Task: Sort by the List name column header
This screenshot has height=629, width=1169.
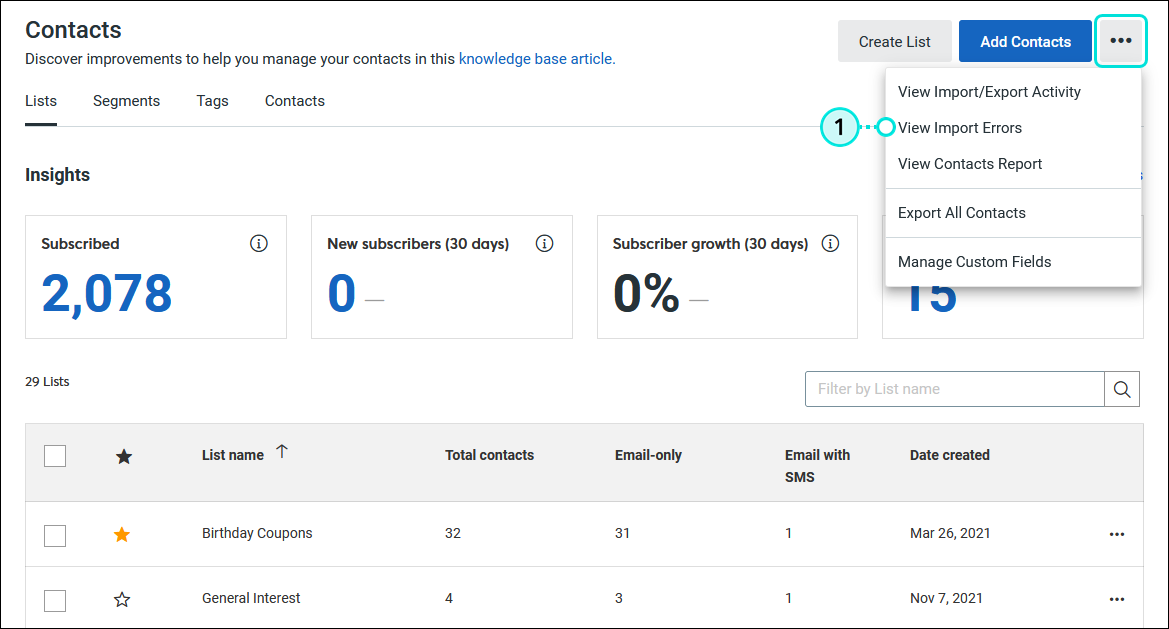Action: pyautogui.click(x=233, y=455)
